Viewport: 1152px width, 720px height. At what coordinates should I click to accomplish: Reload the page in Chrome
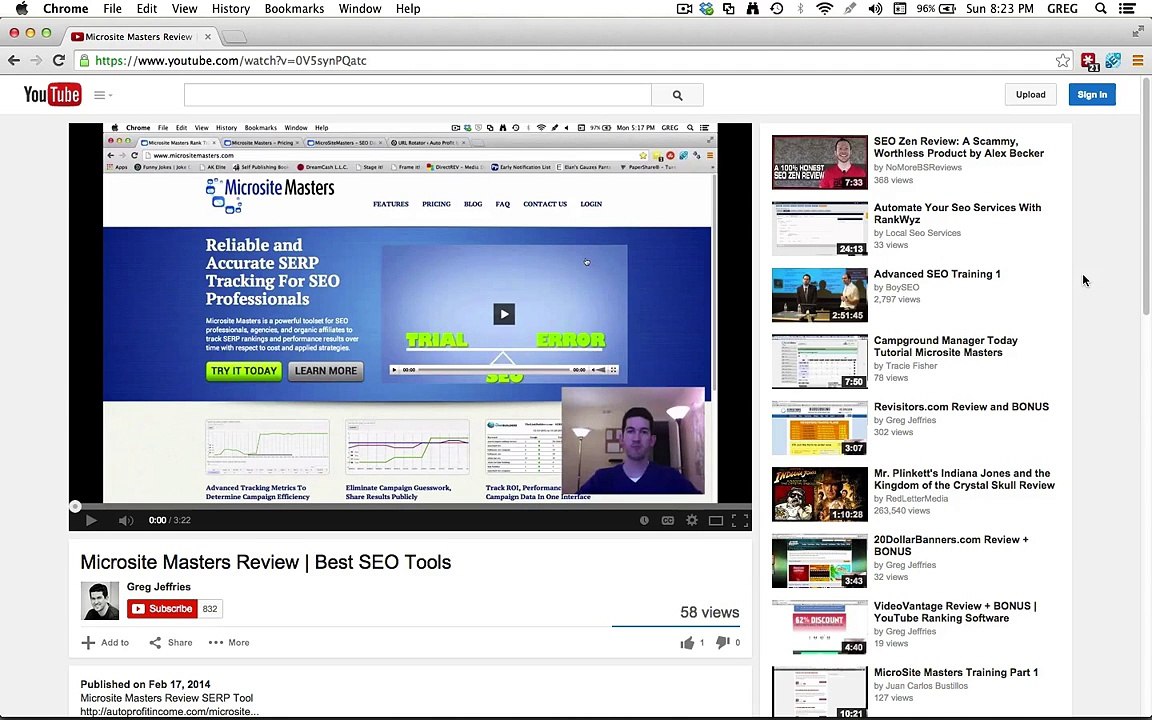(x=59, y=60)
